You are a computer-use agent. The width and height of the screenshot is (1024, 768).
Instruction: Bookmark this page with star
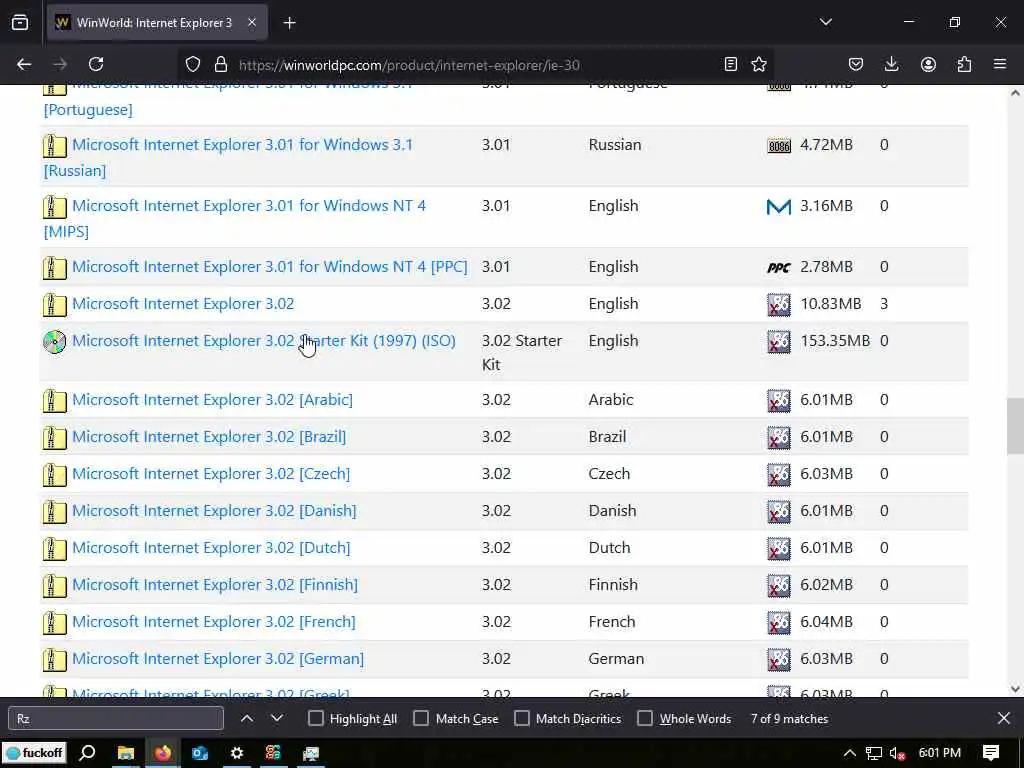tap(759, 64)
